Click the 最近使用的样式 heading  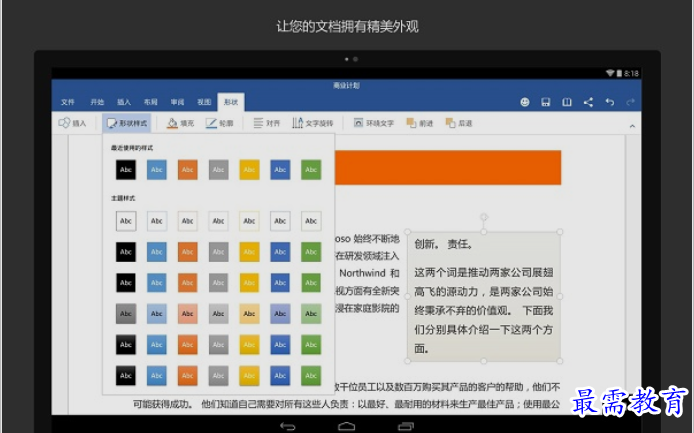tap(132, 148)
